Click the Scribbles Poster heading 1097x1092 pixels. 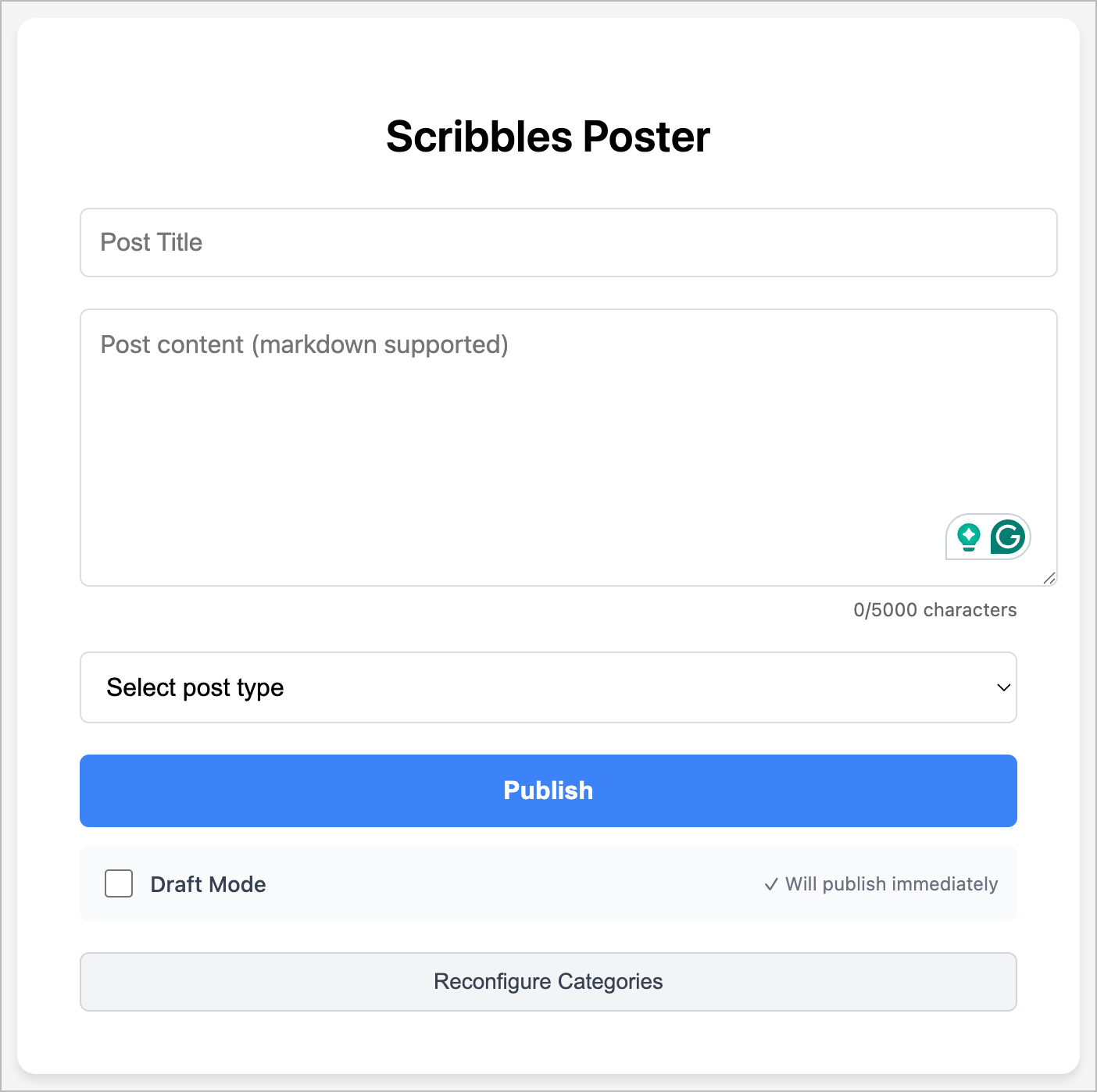(548, 137)
